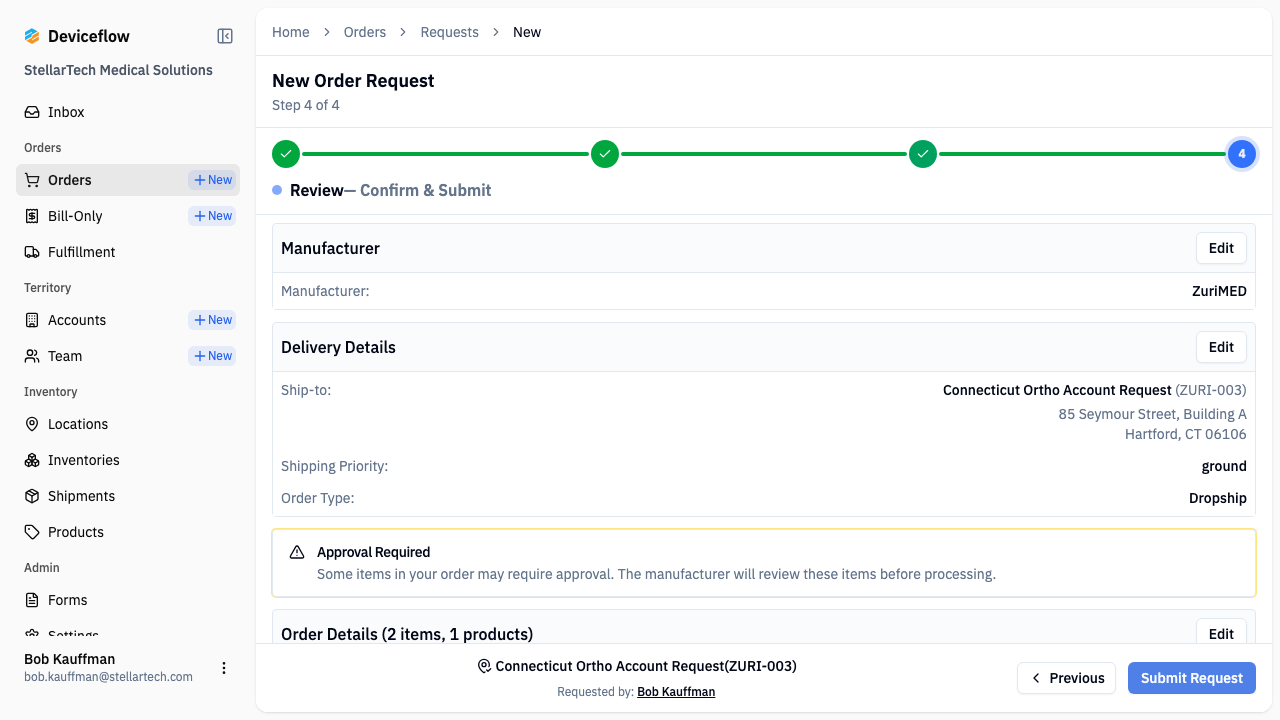The height and width of the screenshot is (720, 1280).
Task: Click the footer account label Connecticut Ortho Account Request(ZURI-003)
Action: point(646,666)
